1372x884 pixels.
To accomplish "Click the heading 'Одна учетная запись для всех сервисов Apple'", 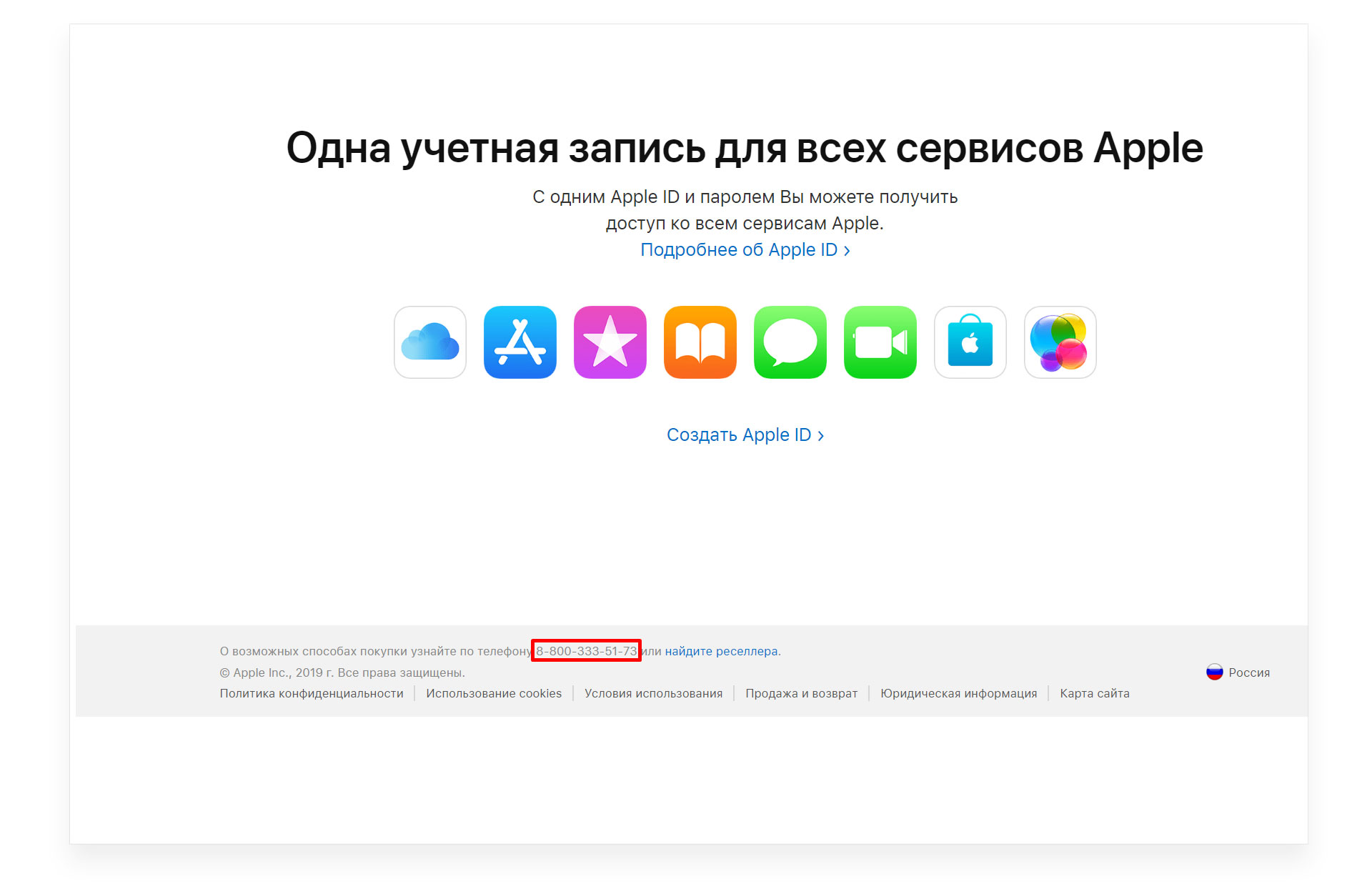I will [x=745, y=149].
